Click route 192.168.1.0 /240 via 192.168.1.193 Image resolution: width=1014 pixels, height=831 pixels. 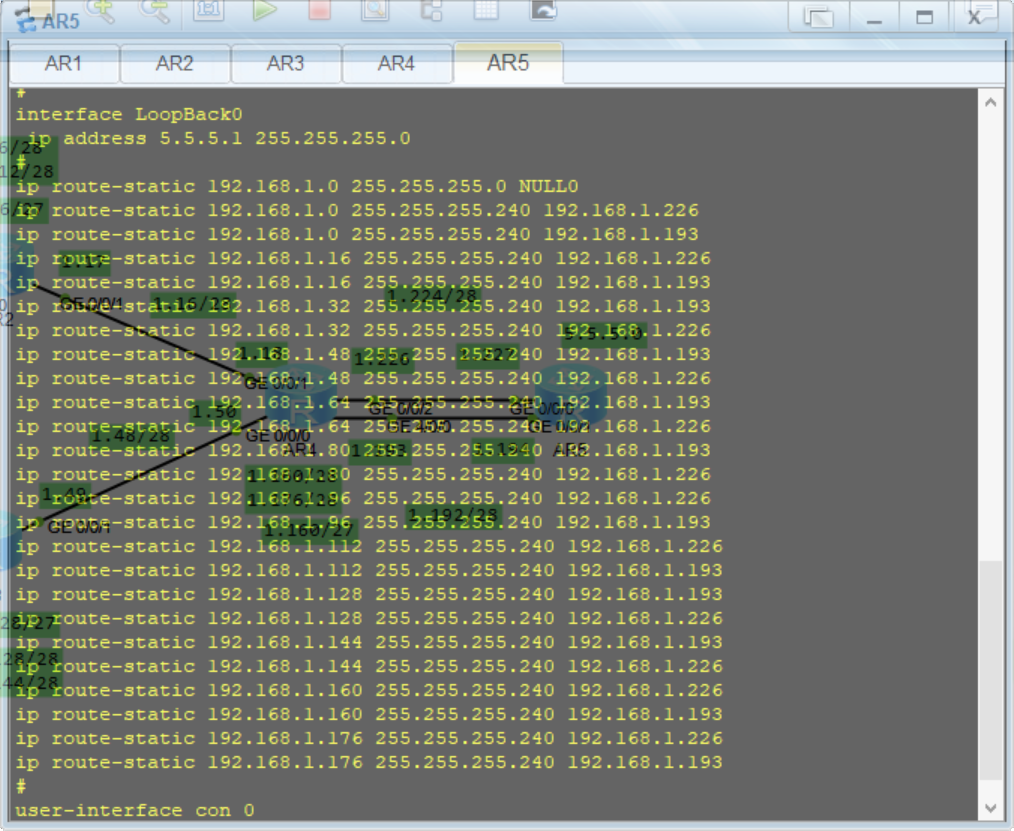point(357,234)
